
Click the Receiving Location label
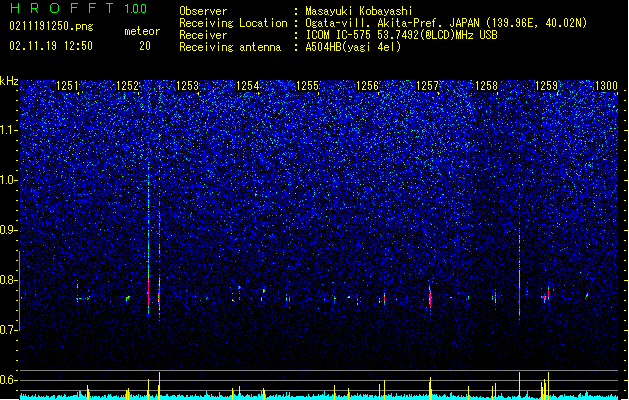[x=233, y=23]
